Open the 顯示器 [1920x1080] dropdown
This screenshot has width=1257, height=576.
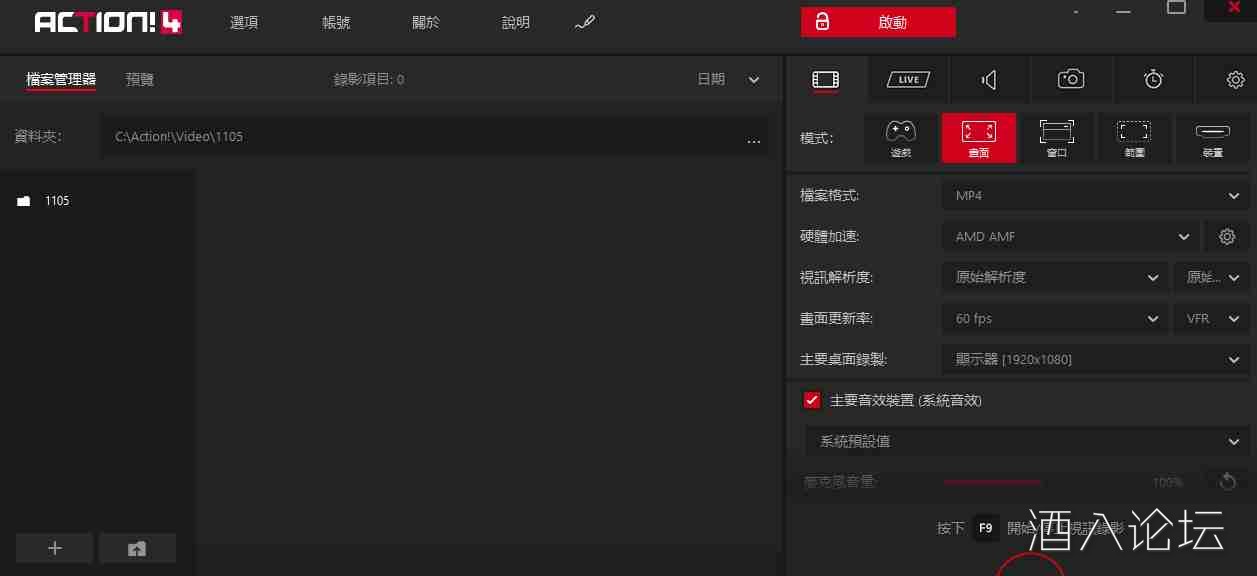point(1095,359)
